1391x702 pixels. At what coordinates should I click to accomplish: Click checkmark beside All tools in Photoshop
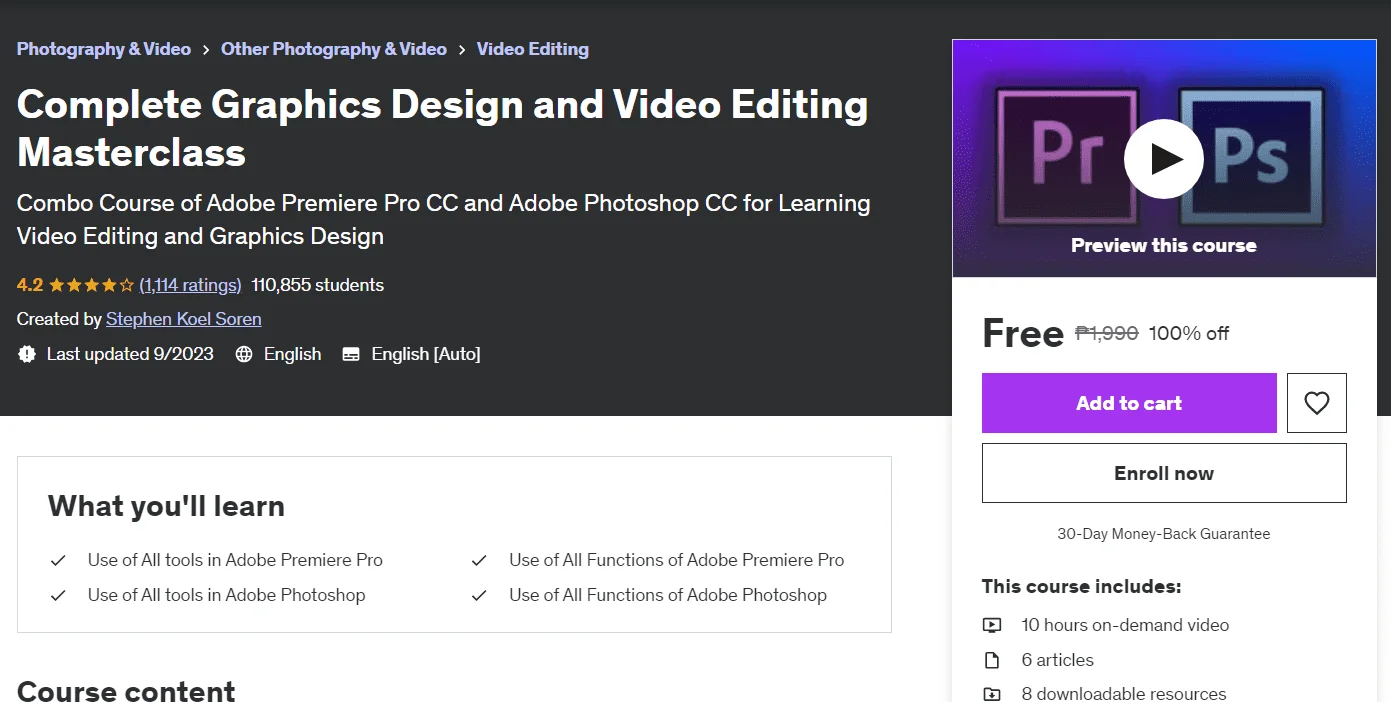click(58, 595)
